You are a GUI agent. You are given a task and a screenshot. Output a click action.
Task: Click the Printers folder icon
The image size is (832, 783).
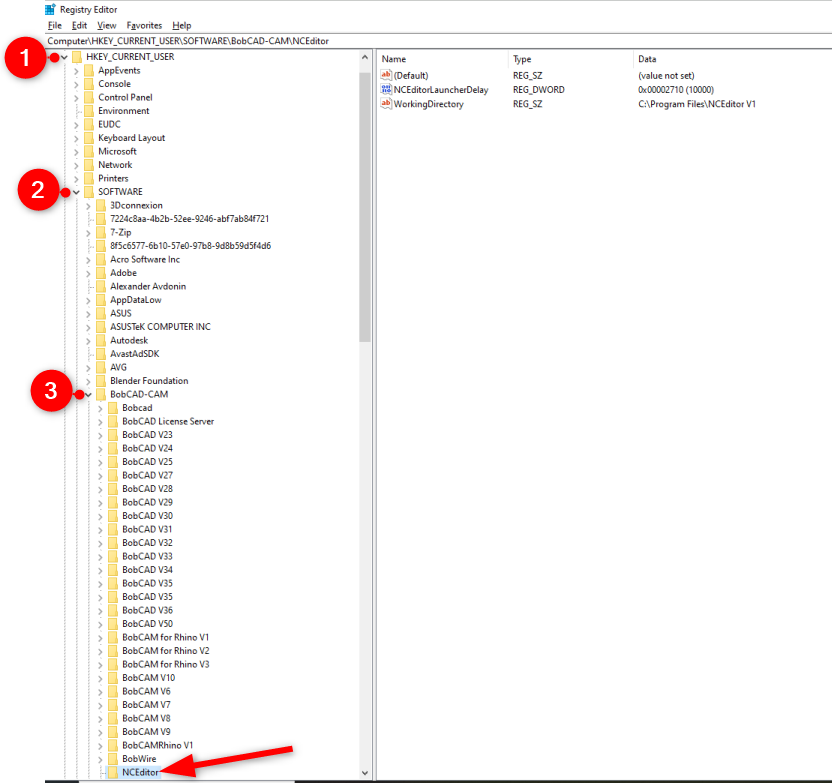[89, 179]
